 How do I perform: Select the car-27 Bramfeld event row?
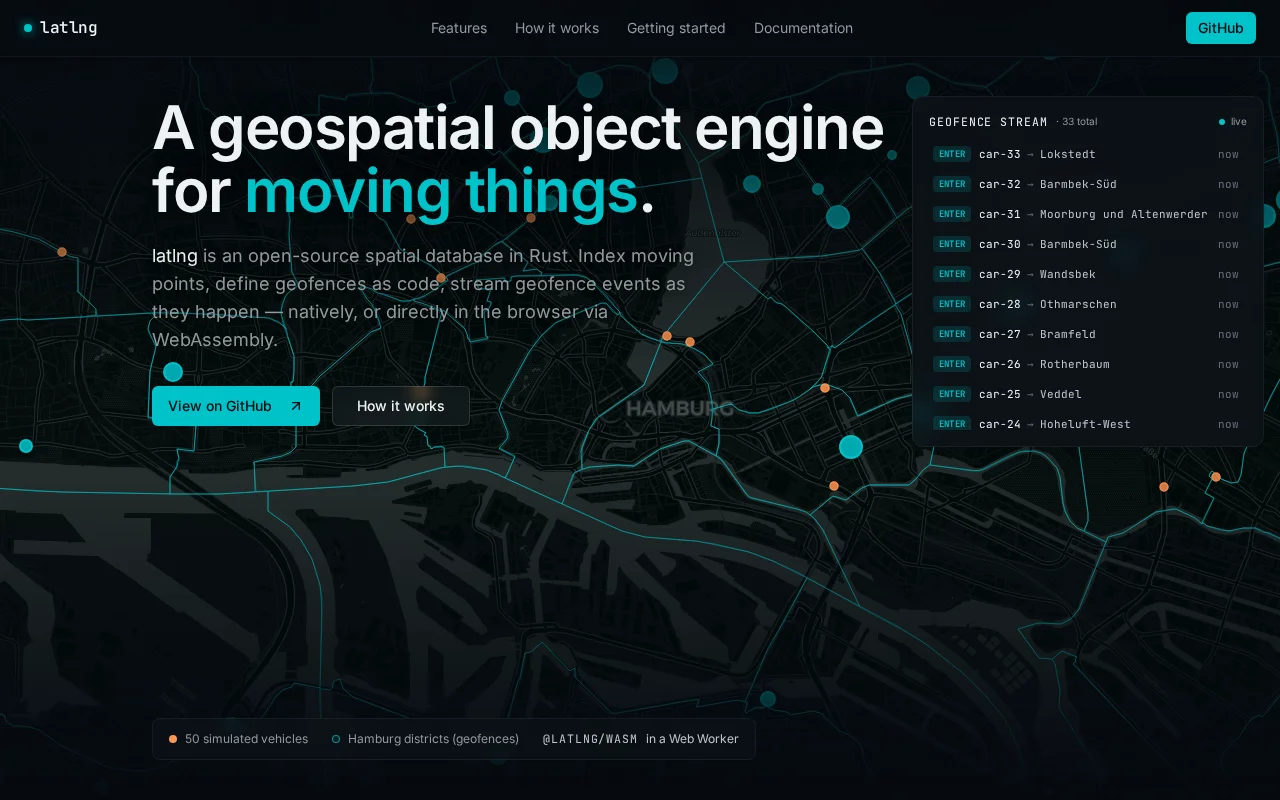click(x=1087, y=334)
